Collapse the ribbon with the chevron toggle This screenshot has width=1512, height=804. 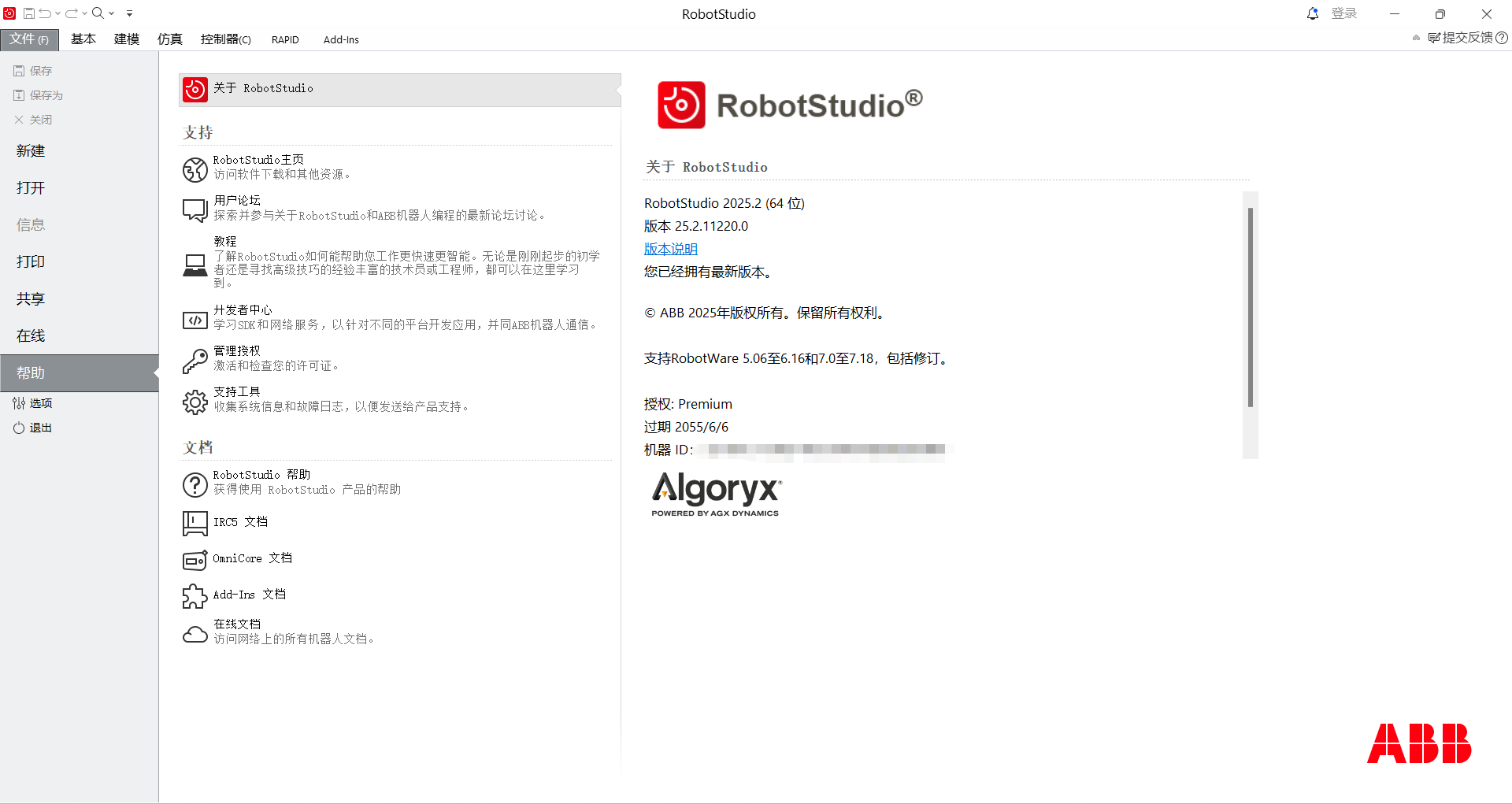pos(1417,38)
